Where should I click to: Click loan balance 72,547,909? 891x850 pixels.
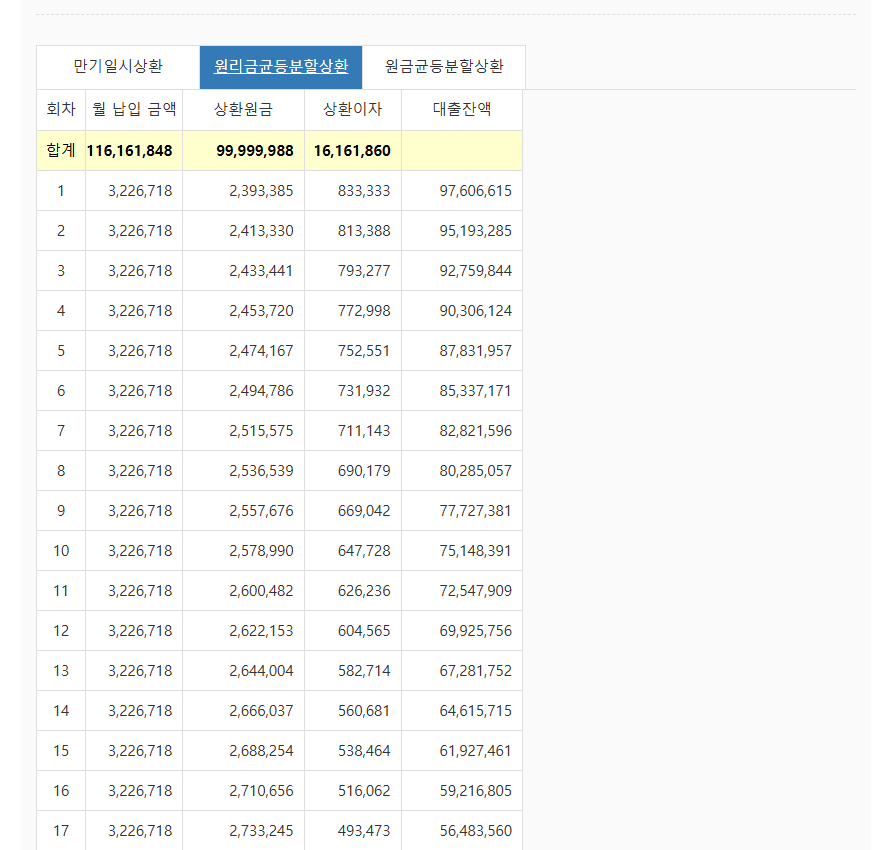476,591
